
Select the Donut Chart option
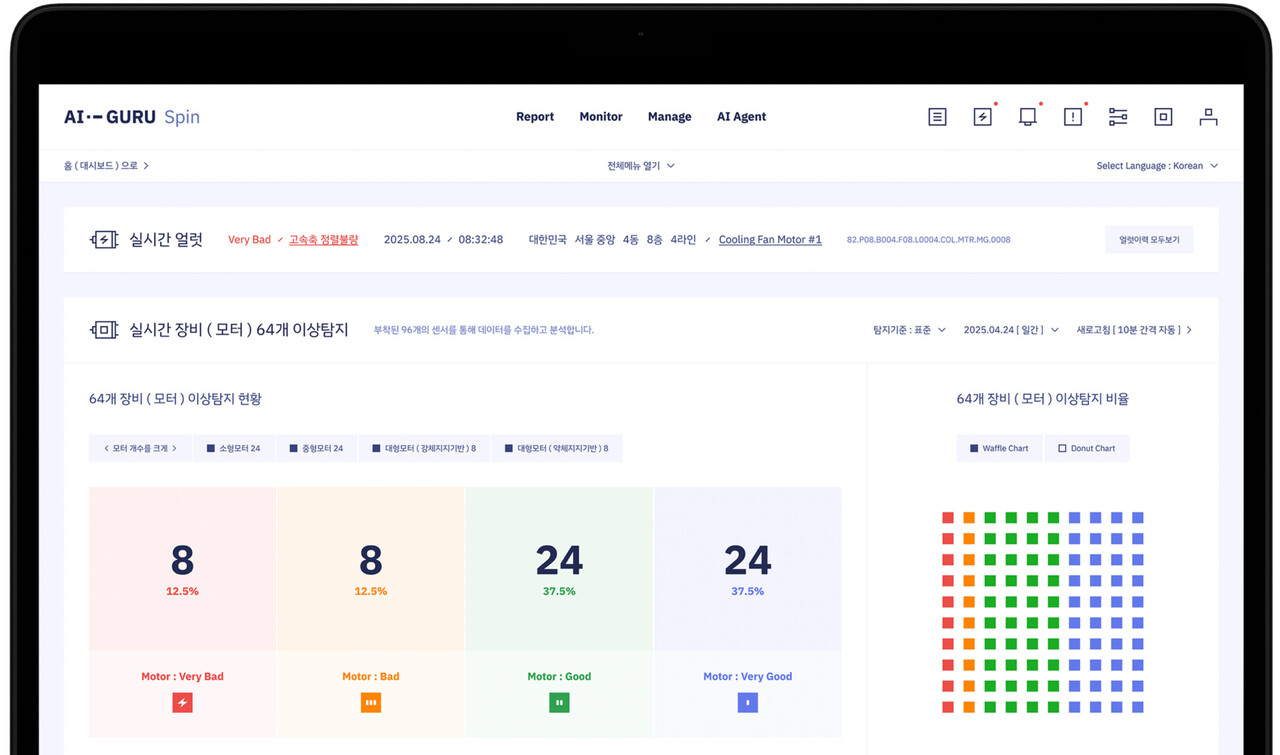[1086, 448]
